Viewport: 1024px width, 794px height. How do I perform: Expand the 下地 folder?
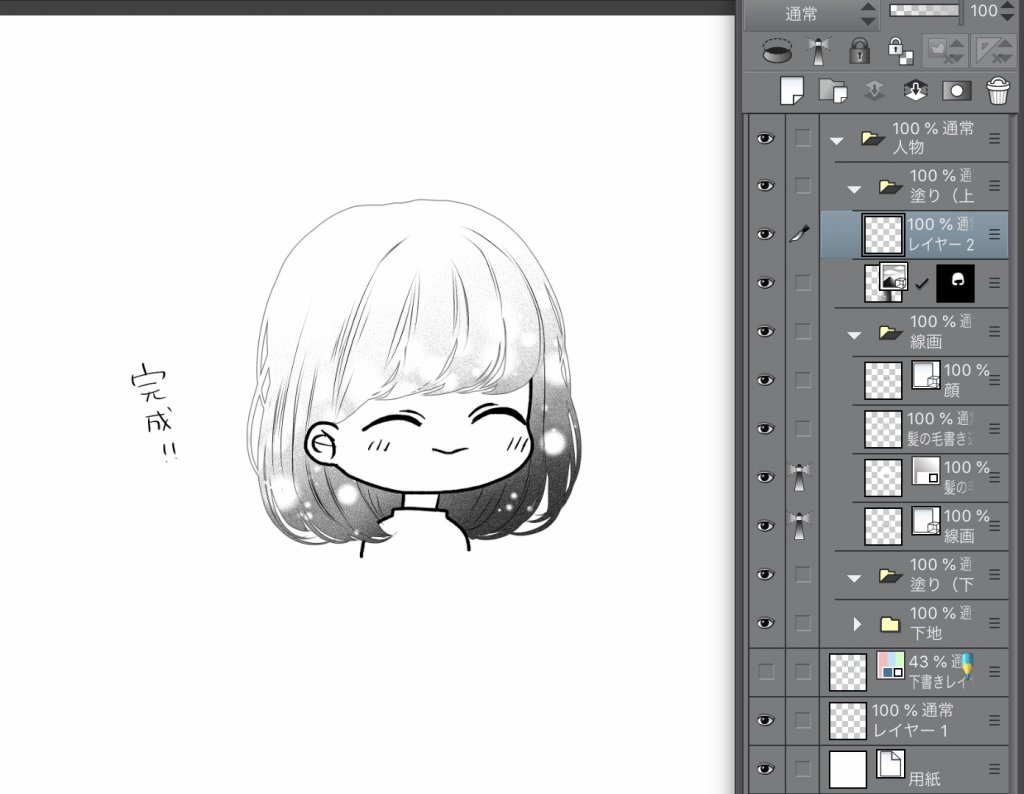coord(857,624)
